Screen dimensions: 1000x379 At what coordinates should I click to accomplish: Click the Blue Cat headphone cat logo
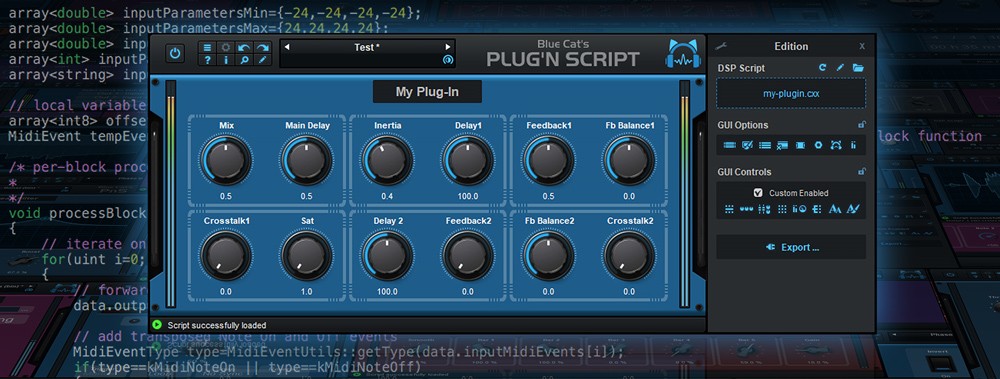point(683,54)
